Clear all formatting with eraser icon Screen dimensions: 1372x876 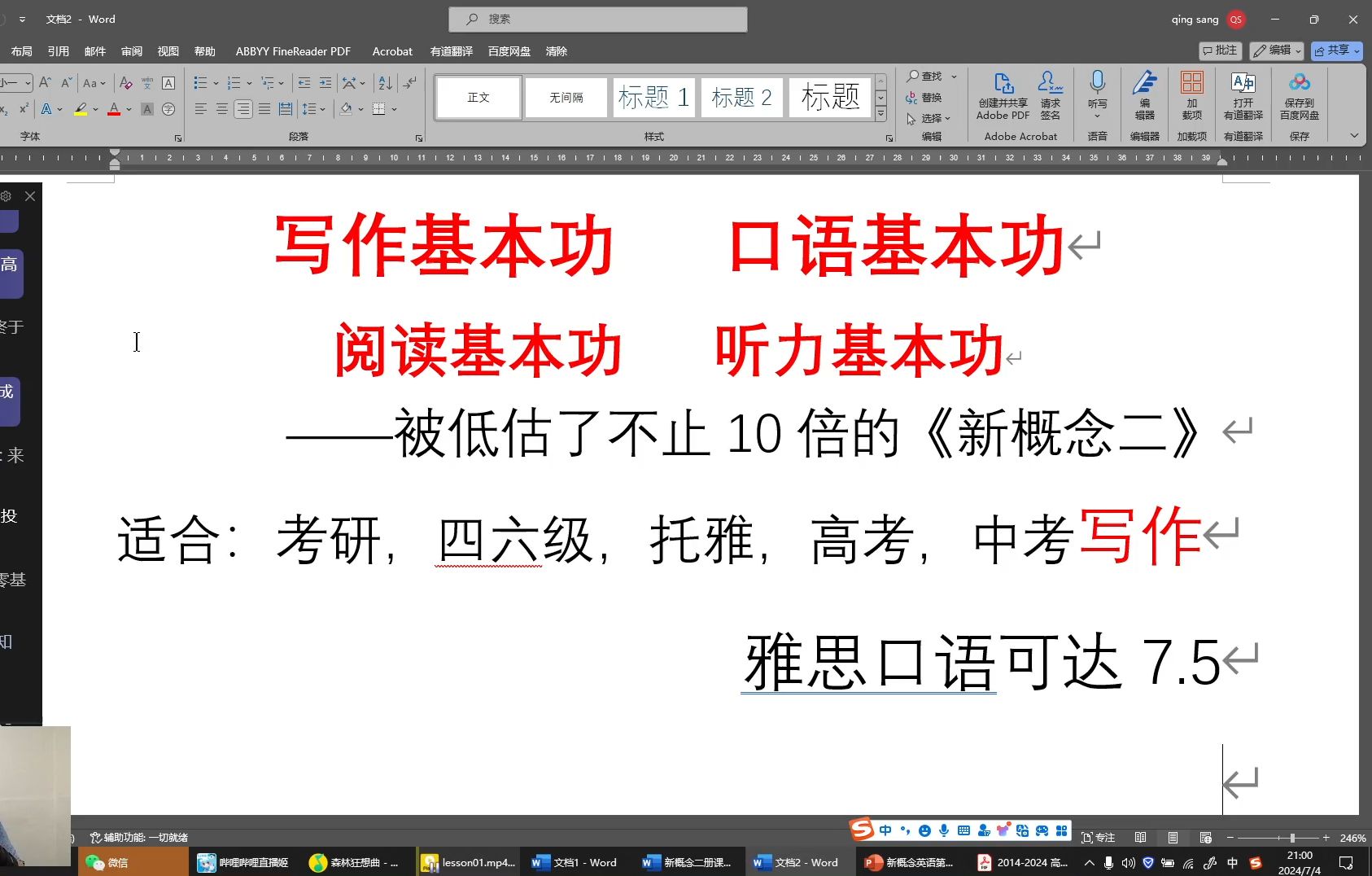126,82
